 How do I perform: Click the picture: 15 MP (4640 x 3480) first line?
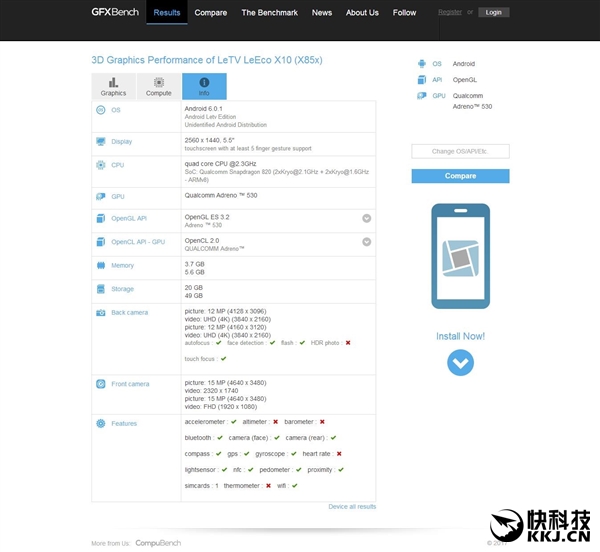pyautogui.click(x=225, y=383)
